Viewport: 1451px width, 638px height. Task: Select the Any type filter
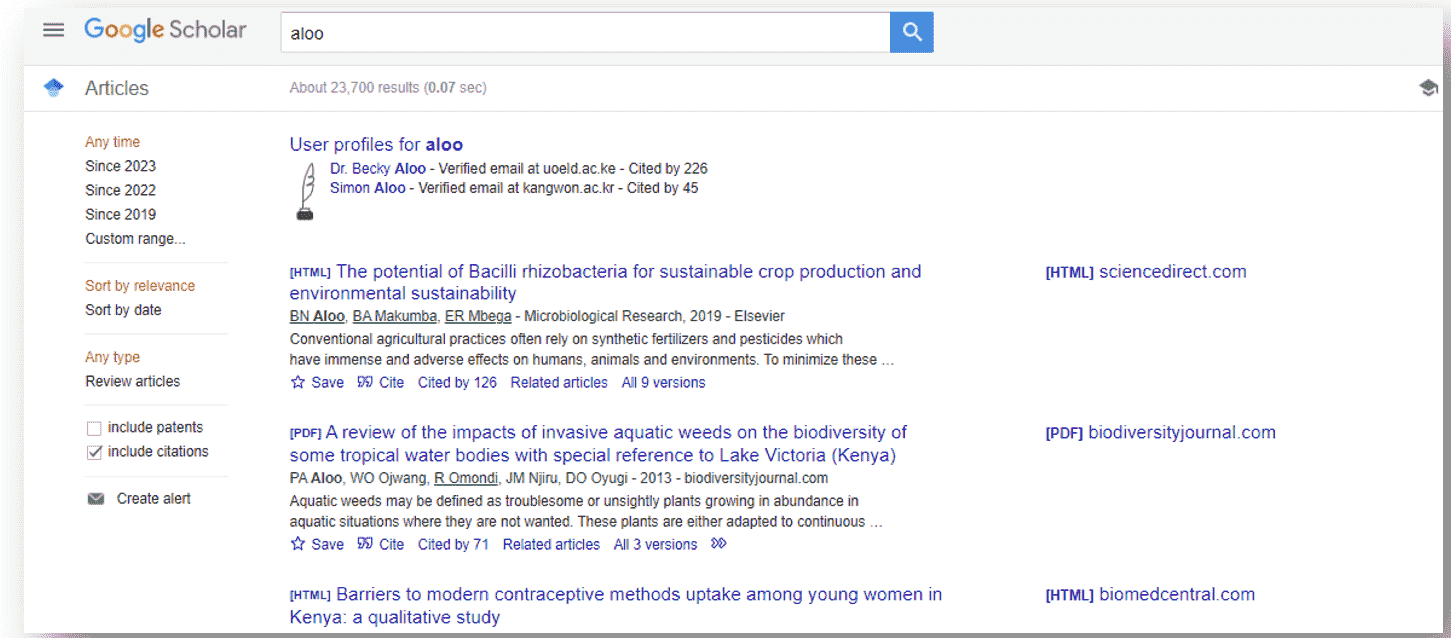112,357
